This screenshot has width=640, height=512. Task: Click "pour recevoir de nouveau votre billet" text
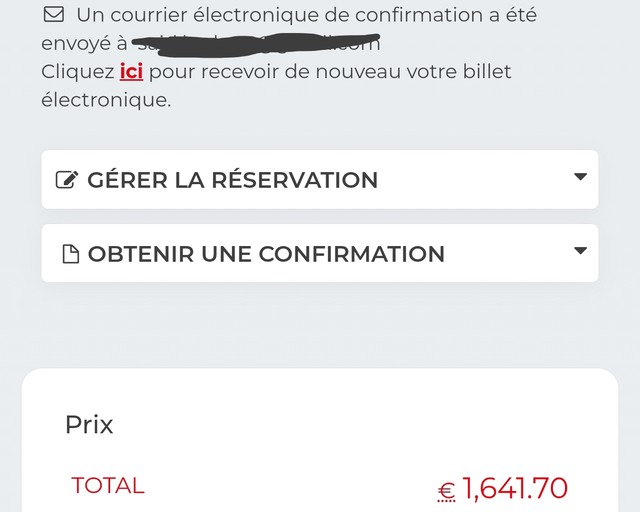coord(330,73)
